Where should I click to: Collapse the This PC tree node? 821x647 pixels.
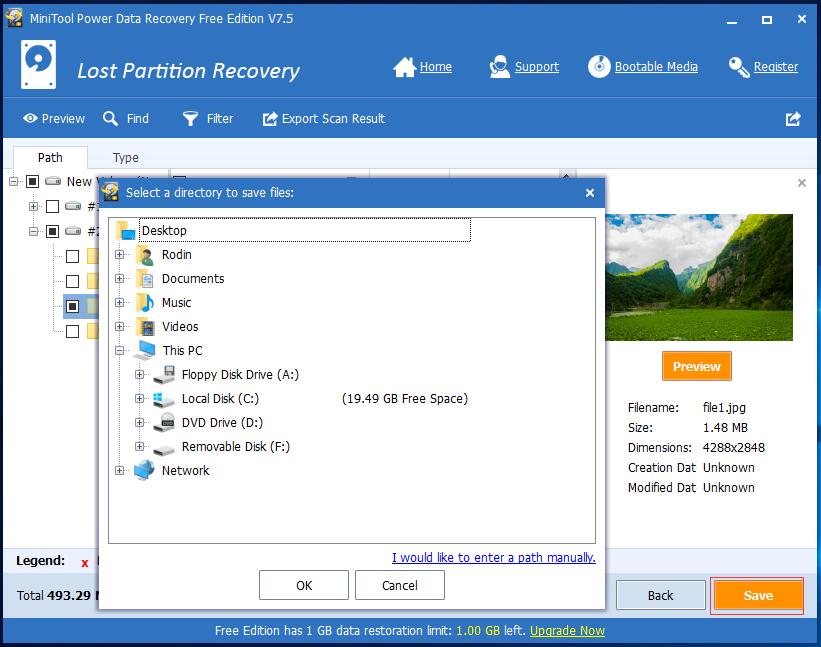[x=120, y=351]
